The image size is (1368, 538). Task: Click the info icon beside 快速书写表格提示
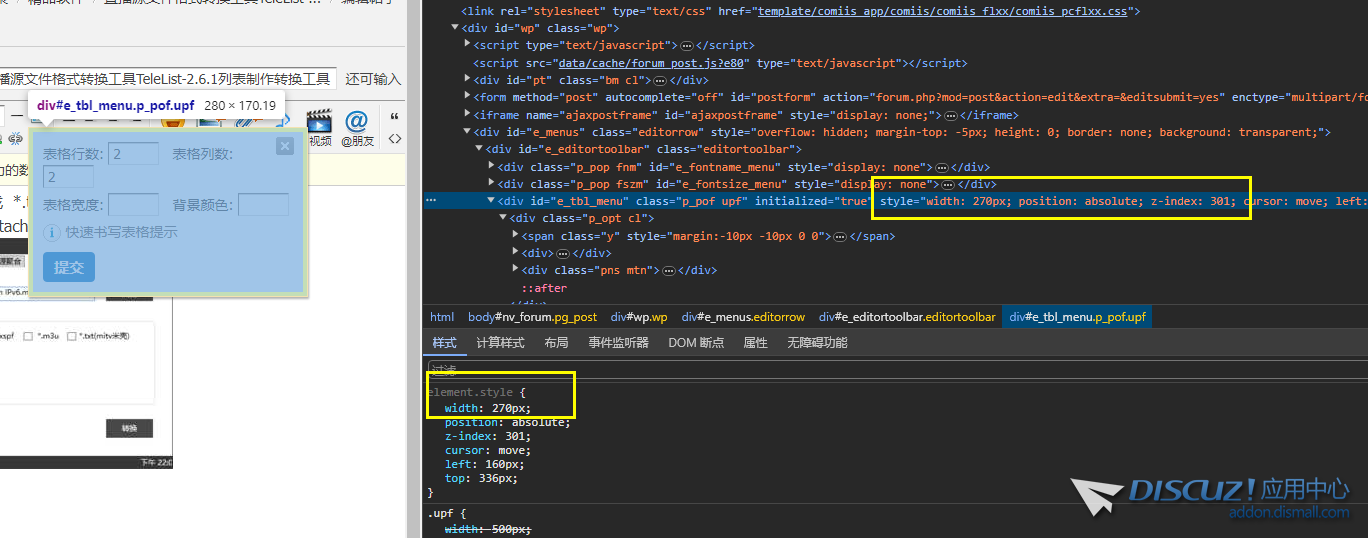[52, 232]
